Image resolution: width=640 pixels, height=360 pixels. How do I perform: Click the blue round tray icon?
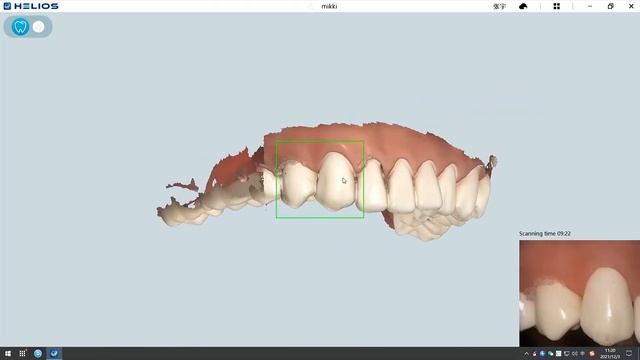click(x=542, y=353)
